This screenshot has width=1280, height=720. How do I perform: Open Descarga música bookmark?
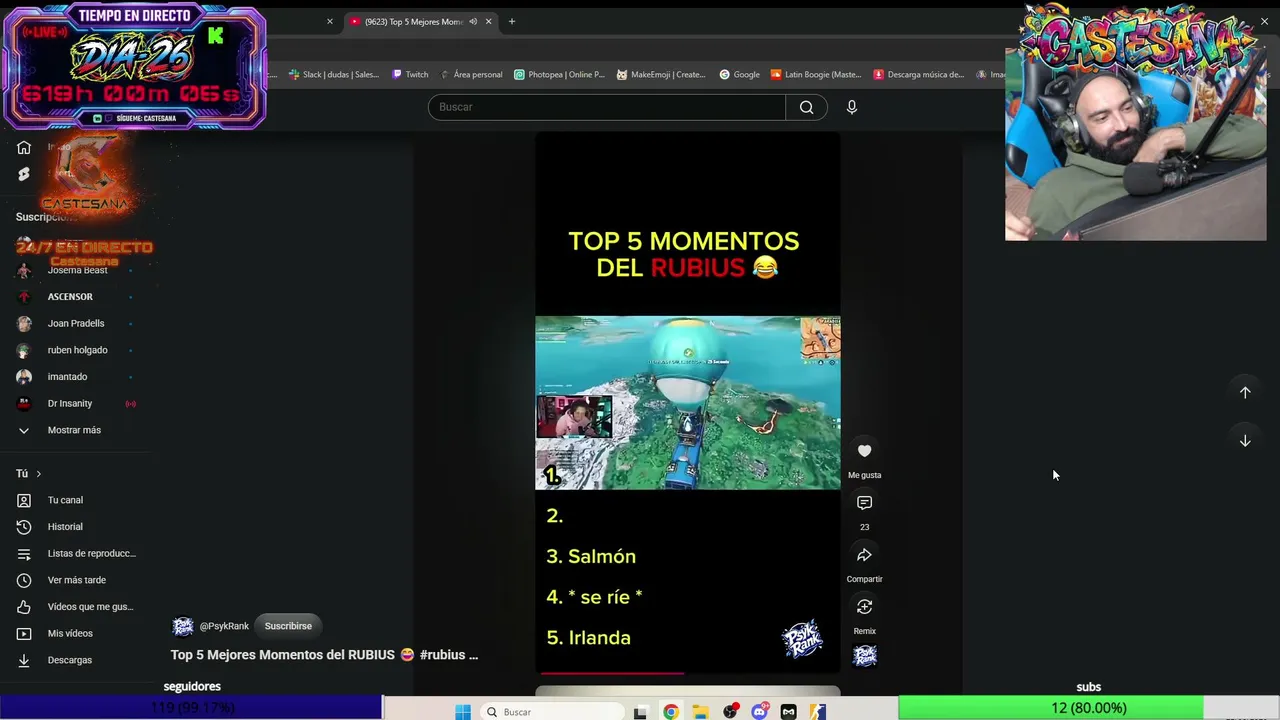(x=919, y=74)
